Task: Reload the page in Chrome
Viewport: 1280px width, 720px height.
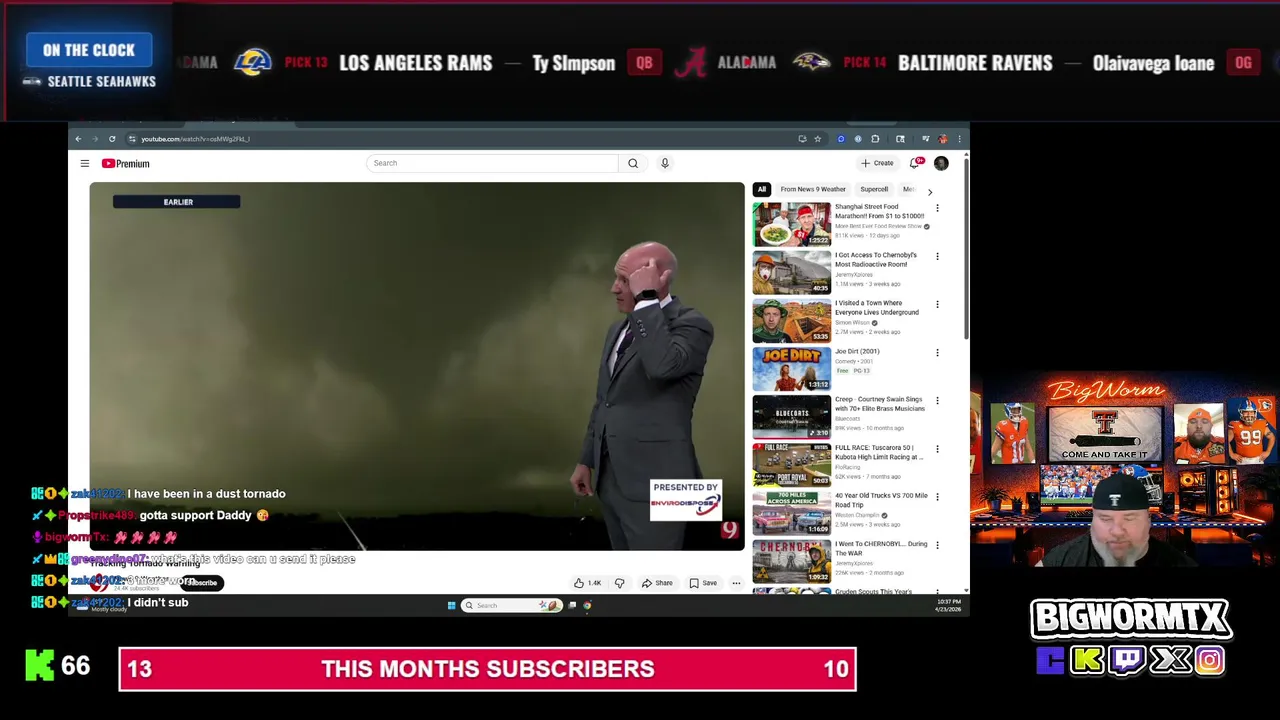Action: point(112,139)
